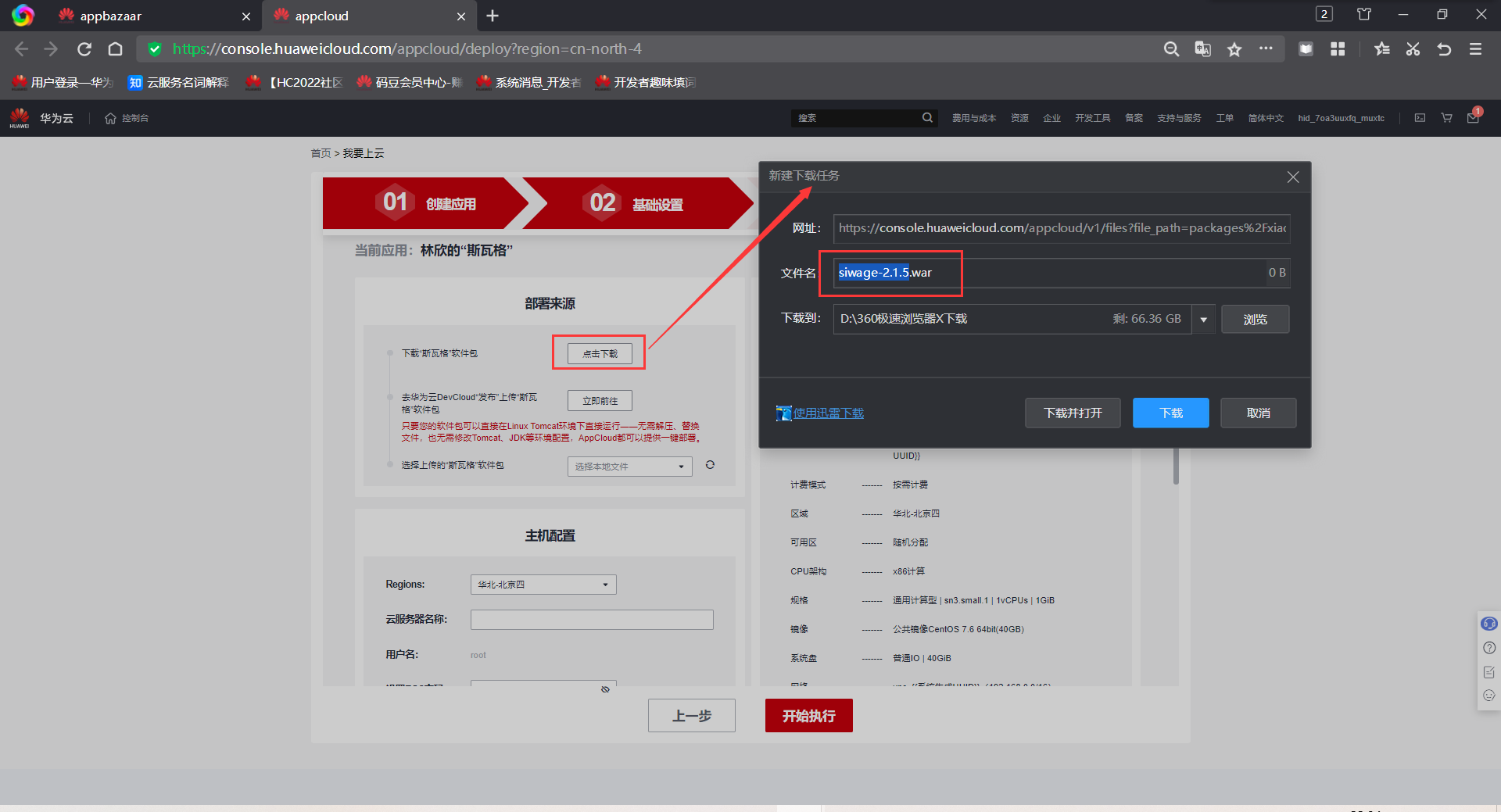Go to 控制台 console home

127,118
